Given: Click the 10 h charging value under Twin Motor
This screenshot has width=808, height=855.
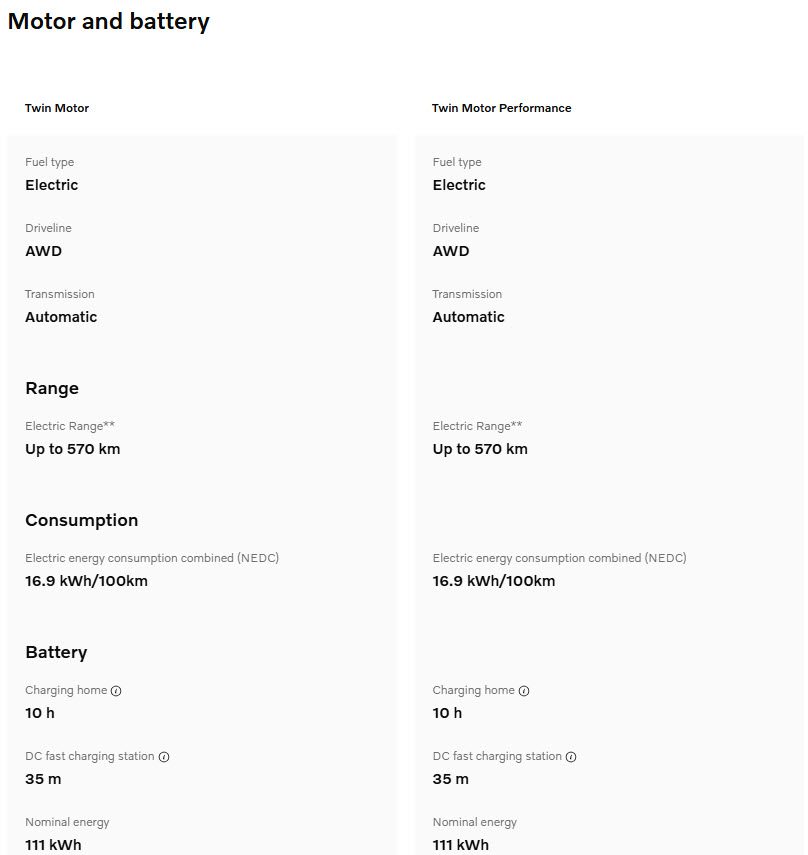Looking at the screenshot, I should 40,713.
